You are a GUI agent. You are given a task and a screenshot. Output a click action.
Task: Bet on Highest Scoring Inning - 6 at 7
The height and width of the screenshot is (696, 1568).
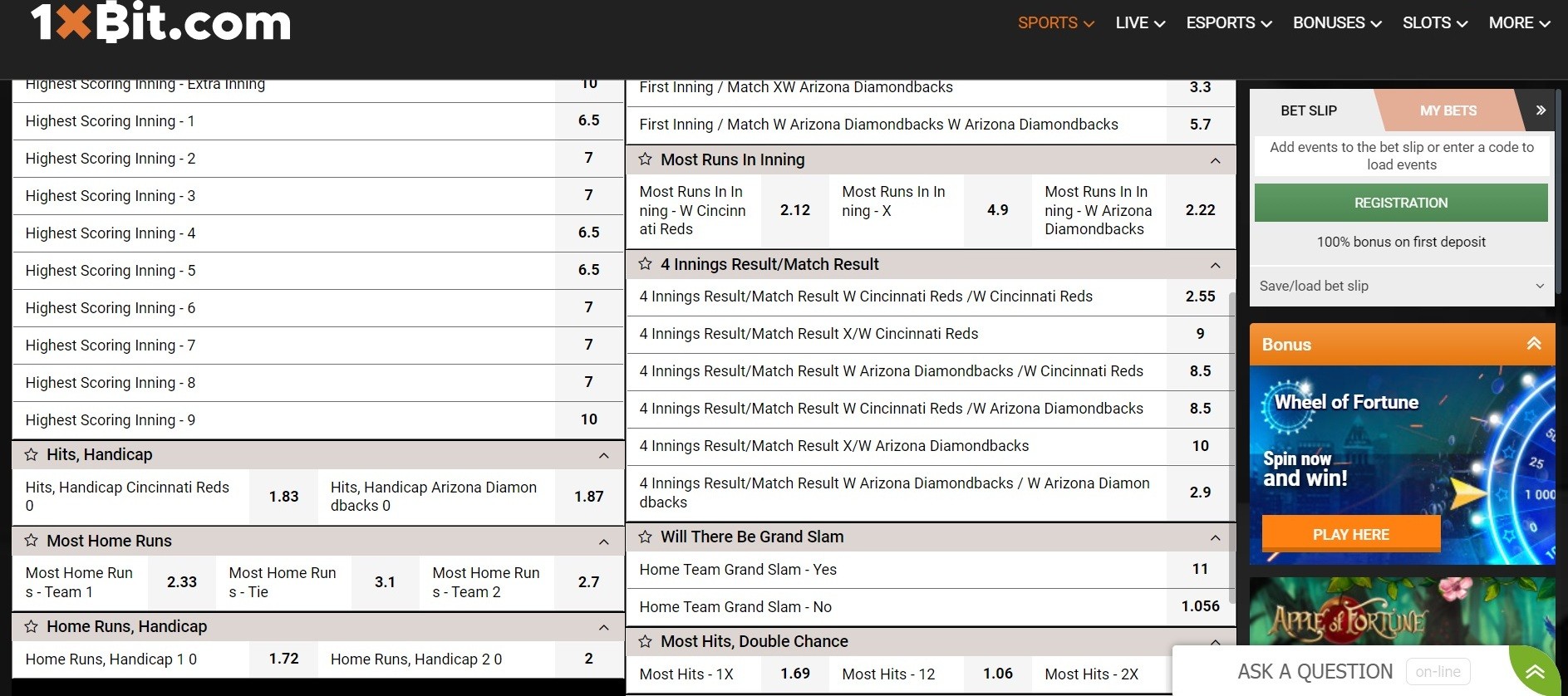[x=588, y=307]
